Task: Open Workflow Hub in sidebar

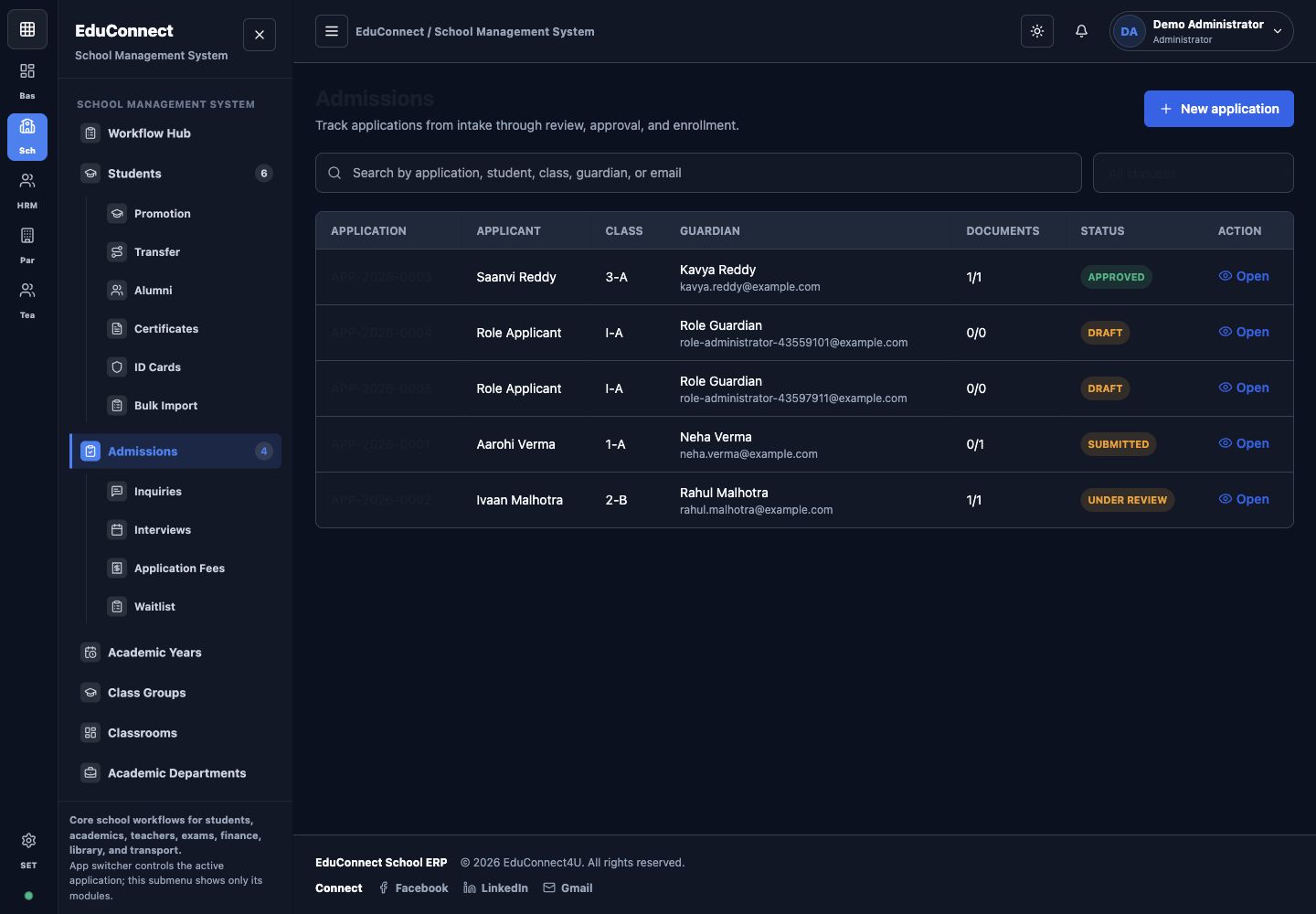Action: [175, 133]
